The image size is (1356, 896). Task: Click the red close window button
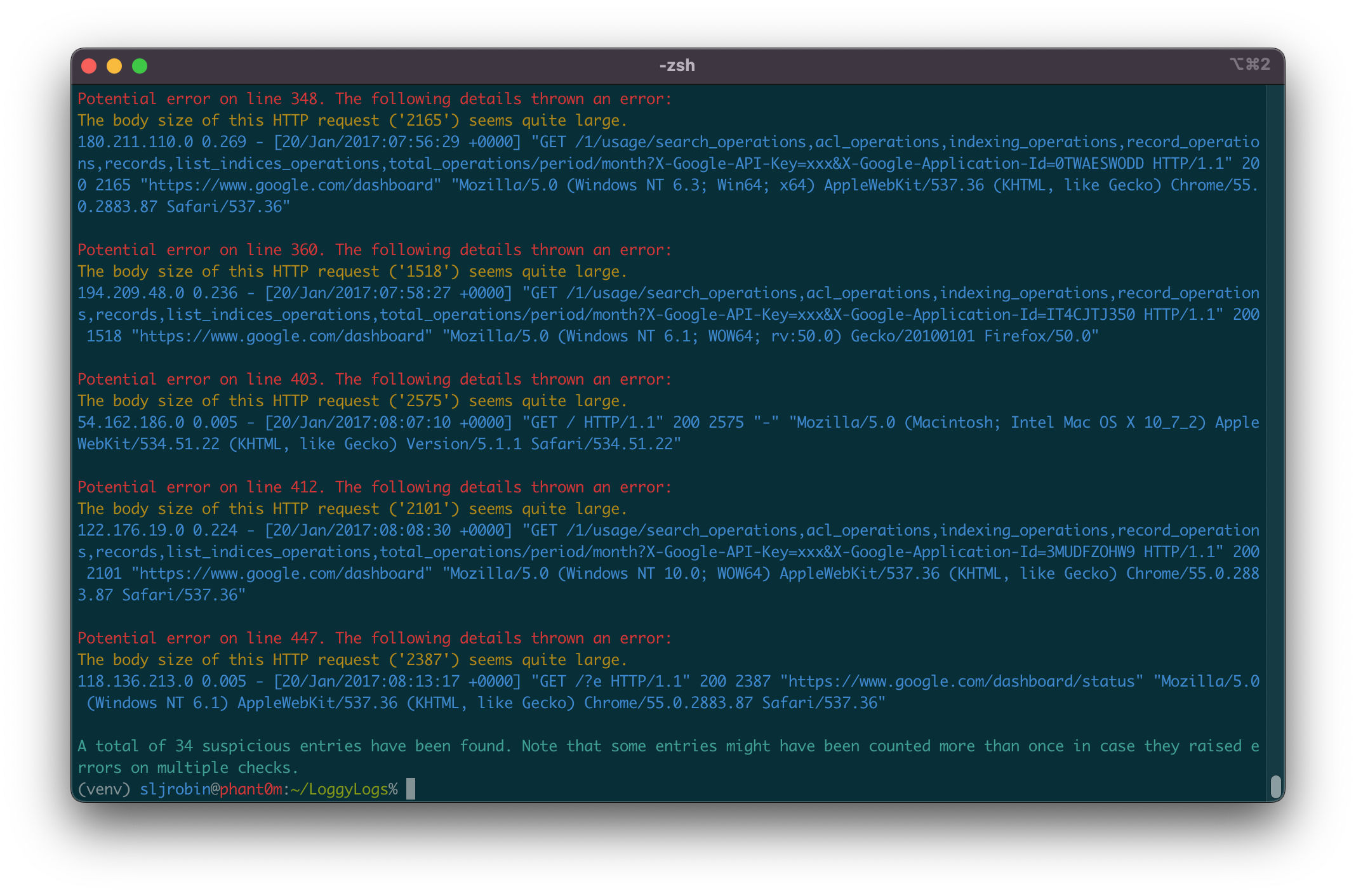(x=89, y=66)
